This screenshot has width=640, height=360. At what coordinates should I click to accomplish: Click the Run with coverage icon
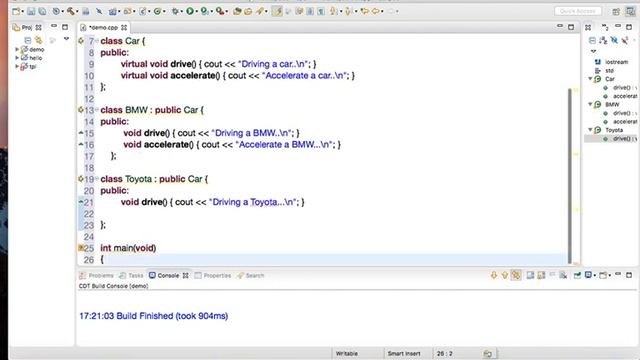pyautogui.click(x=204, y=11)
